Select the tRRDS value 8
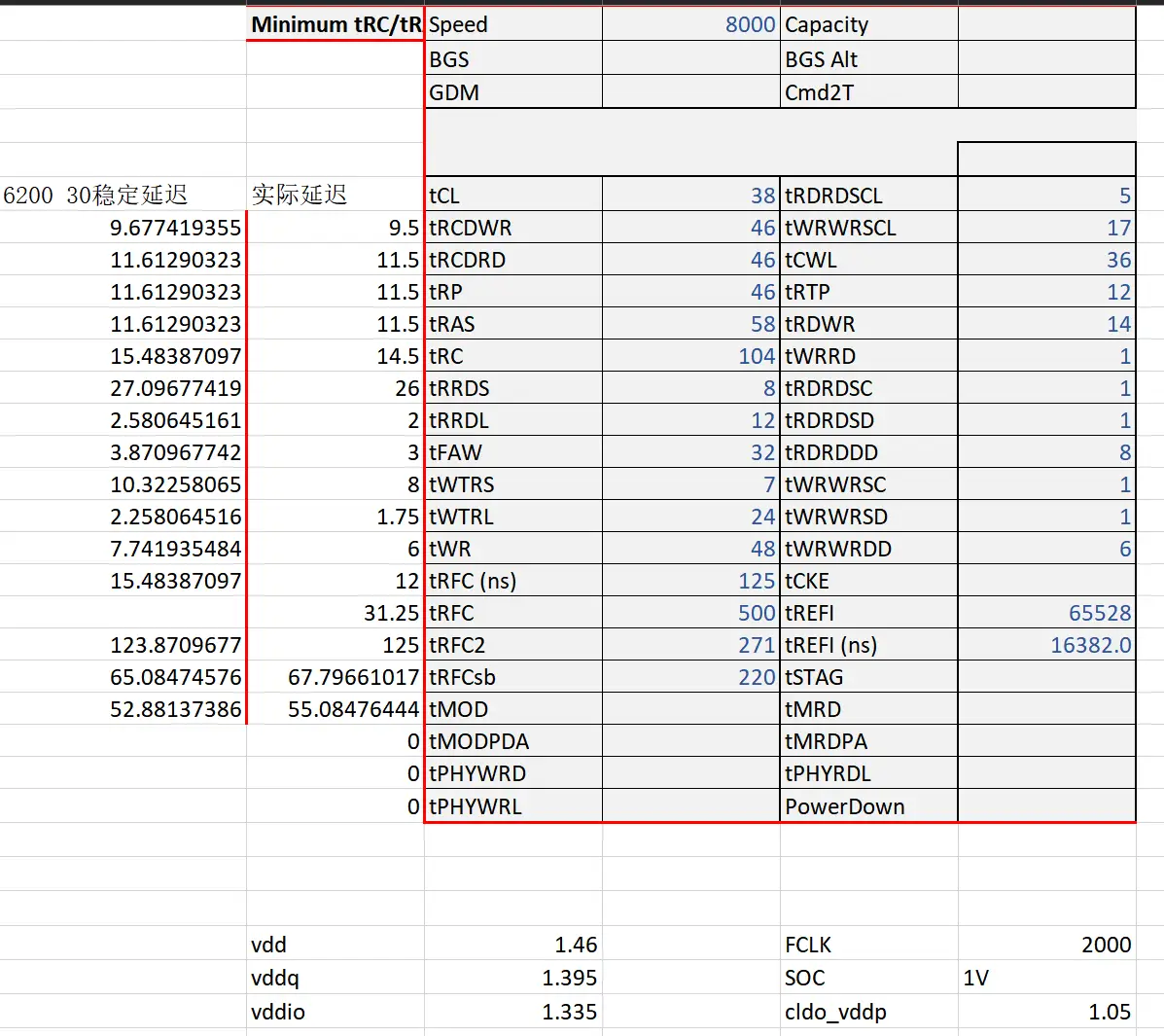 [x=691, y=388]
